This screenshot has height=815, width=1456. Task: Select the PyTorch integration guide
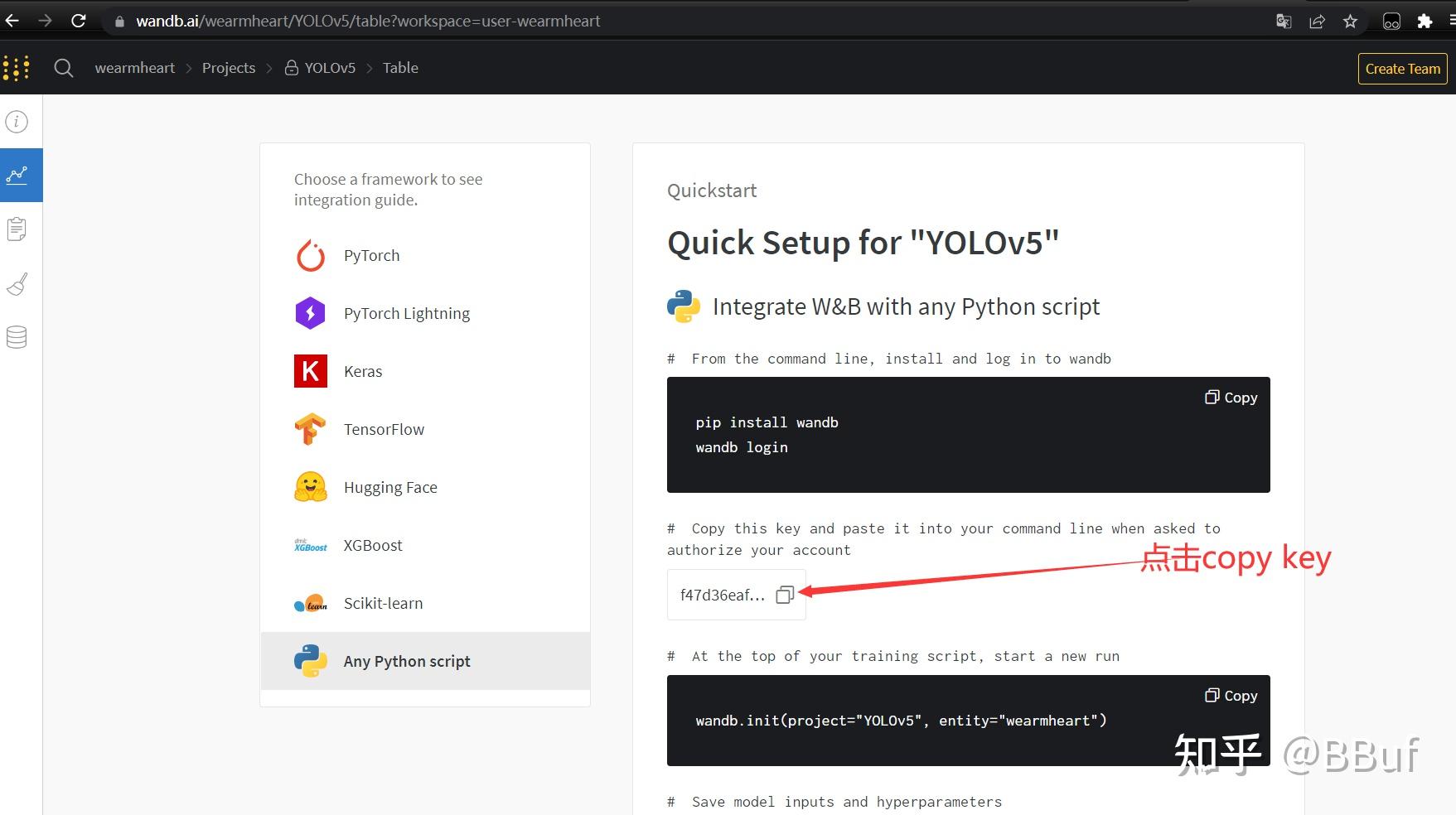[371, 256]
